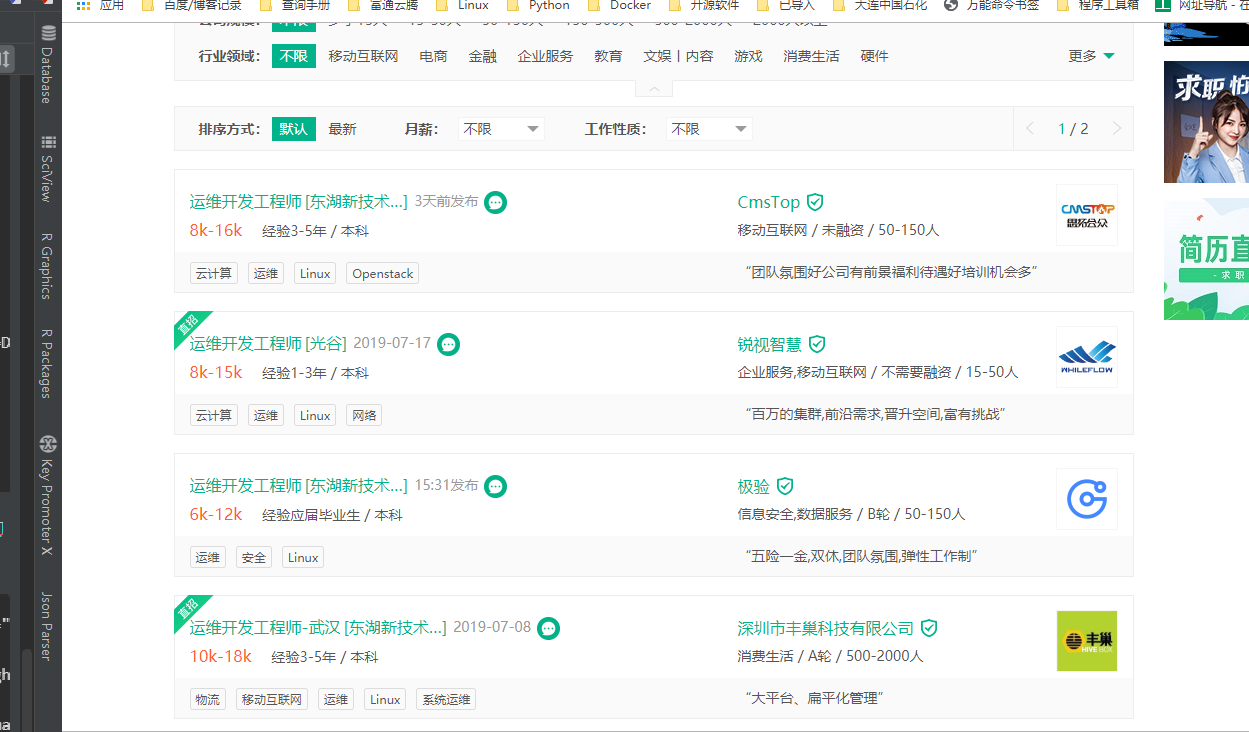1249x732 pixels.
Task: Open the 极验 company name link
Action: tap(753, 486)
